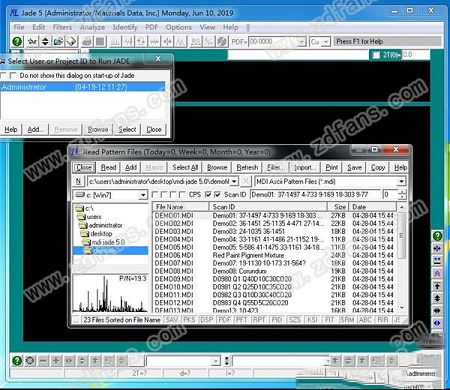Select the c:\ root folder in tree
The image size is (450, 390).
tap(85, 208)
